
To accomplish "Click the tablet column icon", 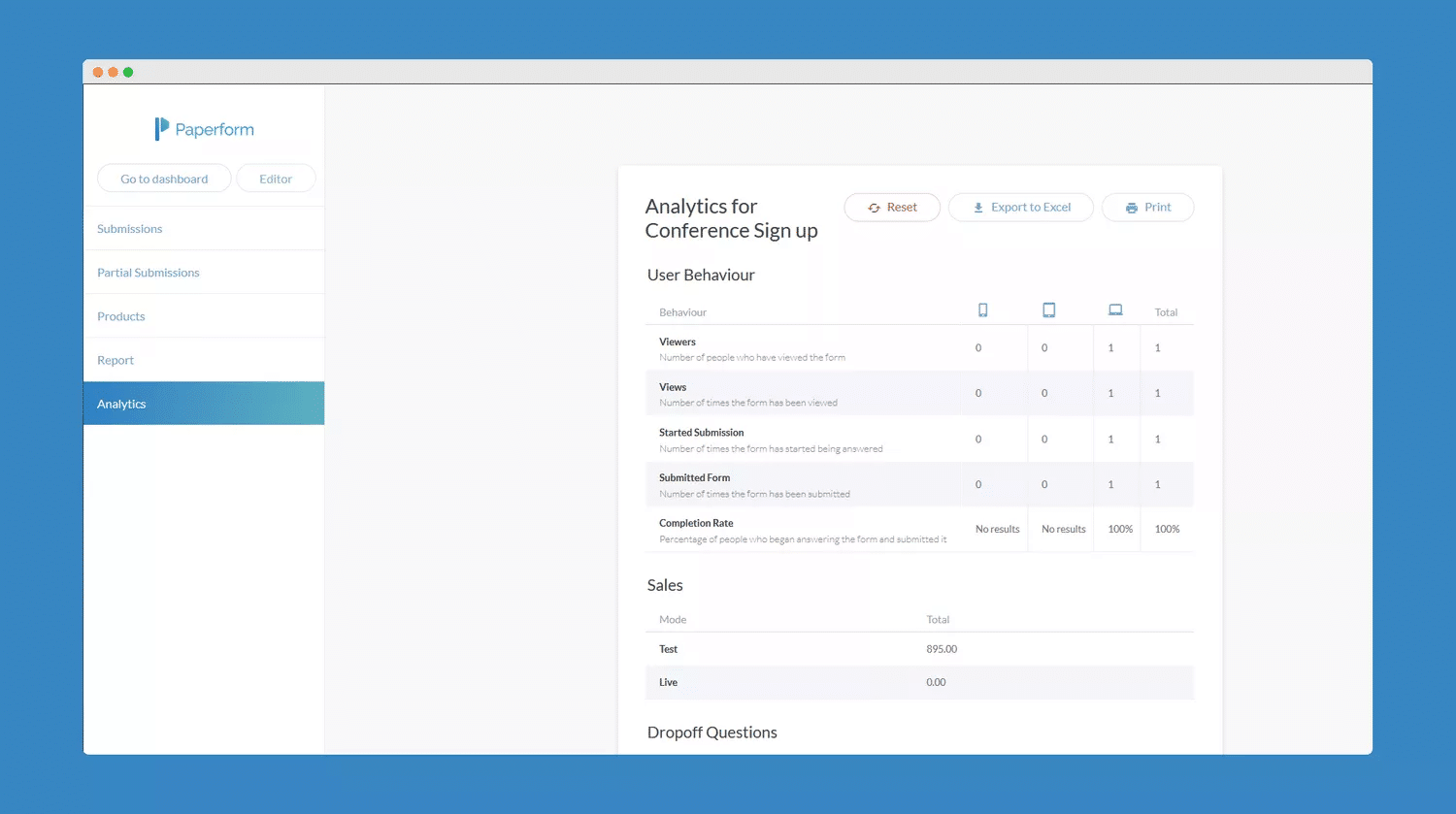I will 1048,309.
